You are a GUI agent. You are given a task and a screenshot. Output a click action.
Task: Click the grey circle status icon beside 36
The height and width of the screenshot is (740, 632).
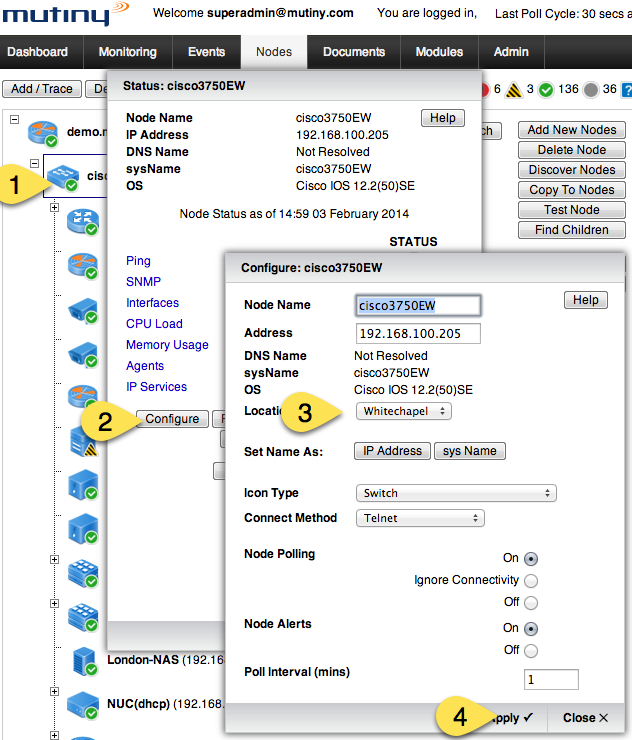coord(590,90)
